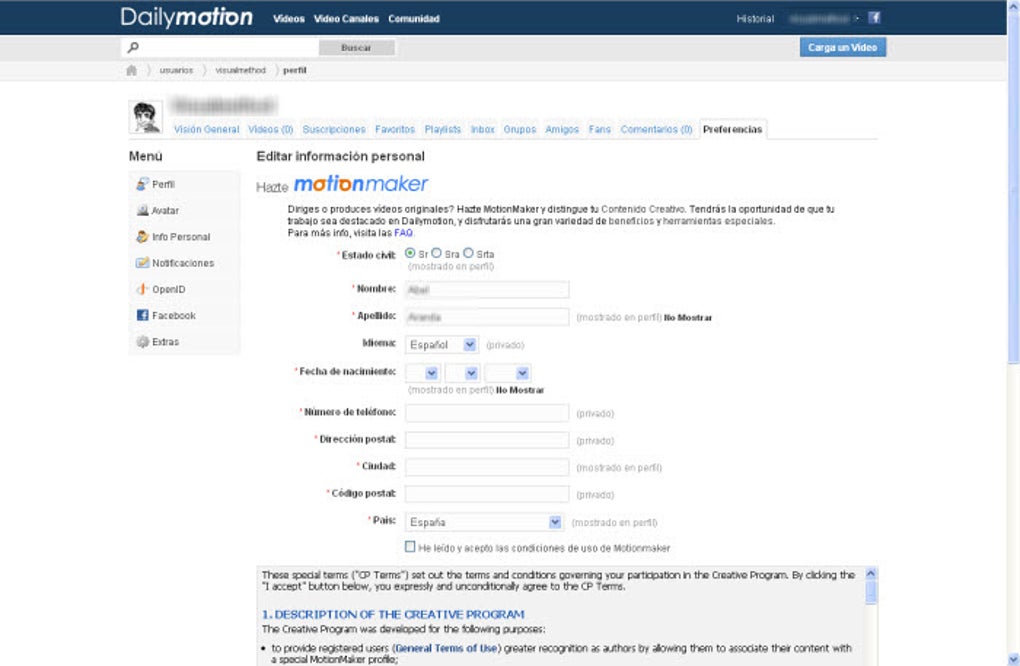Click page scrollbar down arrow
1020x666 pixels.
(x=1013, y=659)
